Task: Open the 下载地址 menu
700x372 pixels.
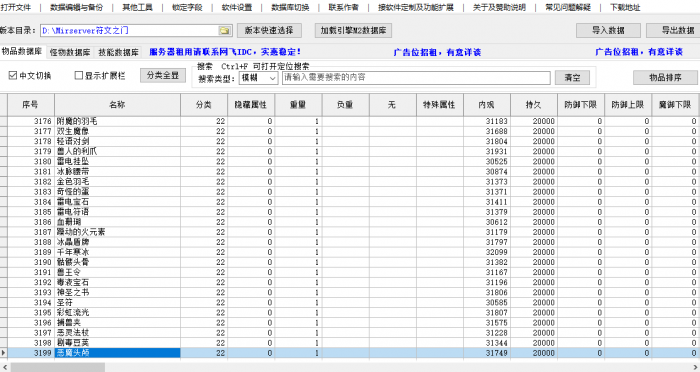Action: 625,7
